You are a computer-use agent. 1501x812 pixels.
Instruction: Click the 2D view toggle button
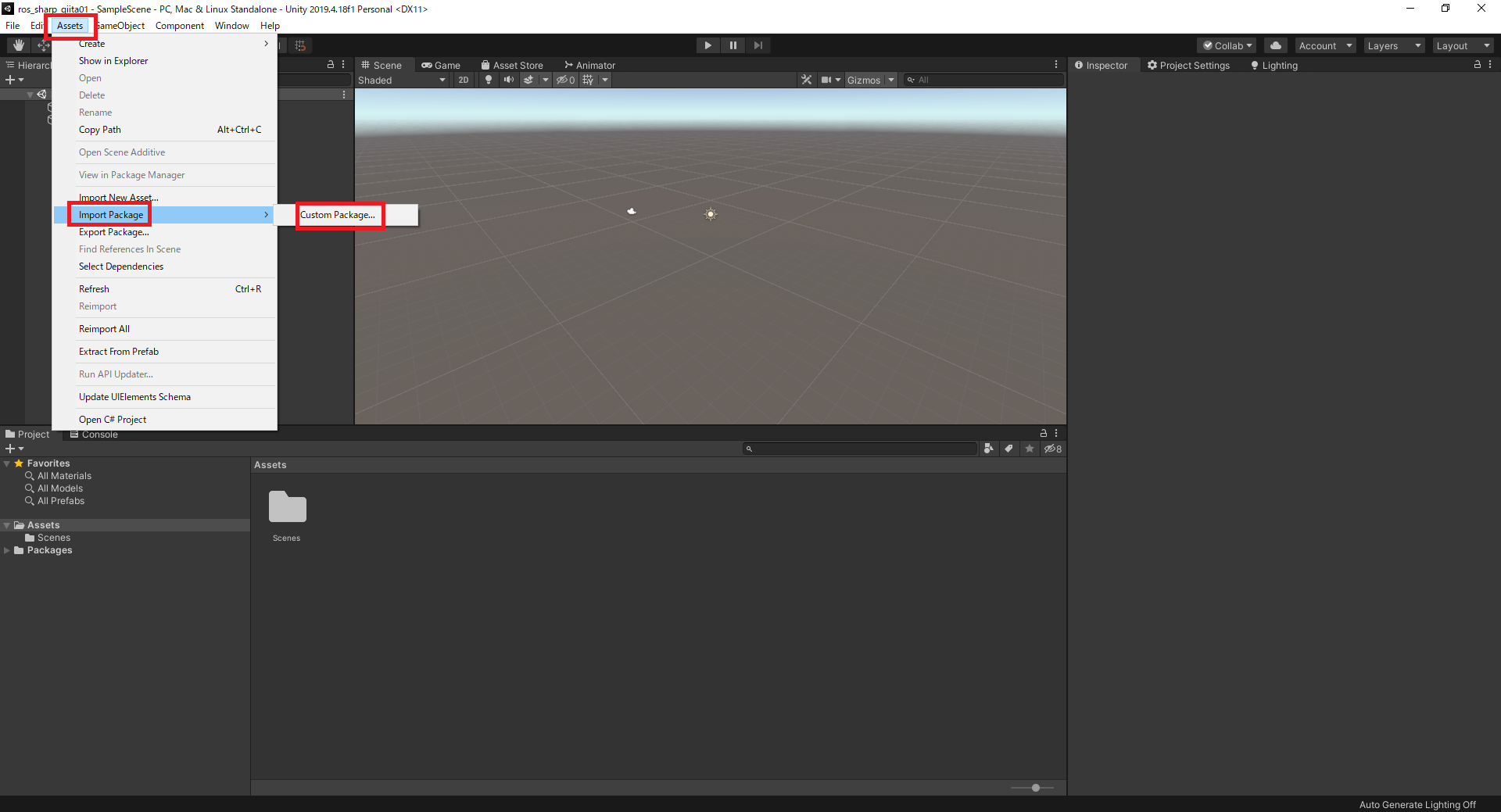[x=463, y=80]
